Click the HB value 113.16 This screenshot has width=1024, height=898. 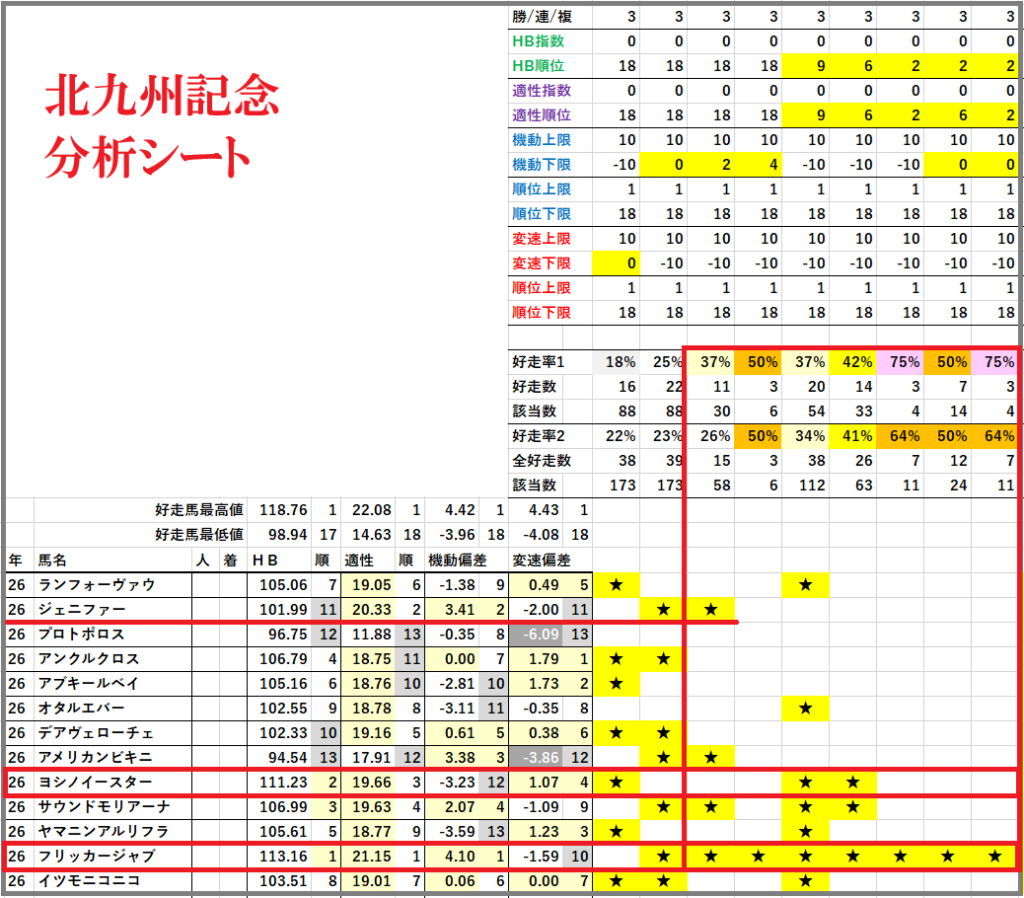(x=283, y=856)
